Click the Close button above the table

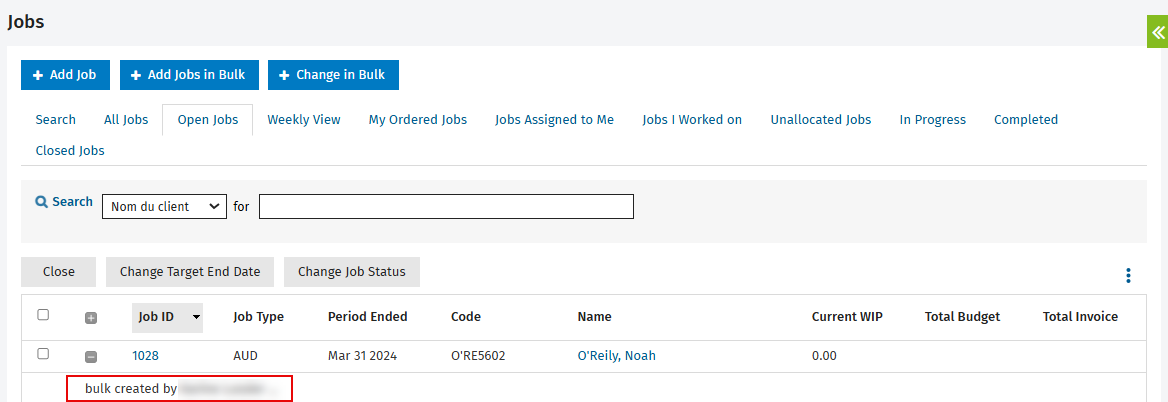tap(59, 272)
